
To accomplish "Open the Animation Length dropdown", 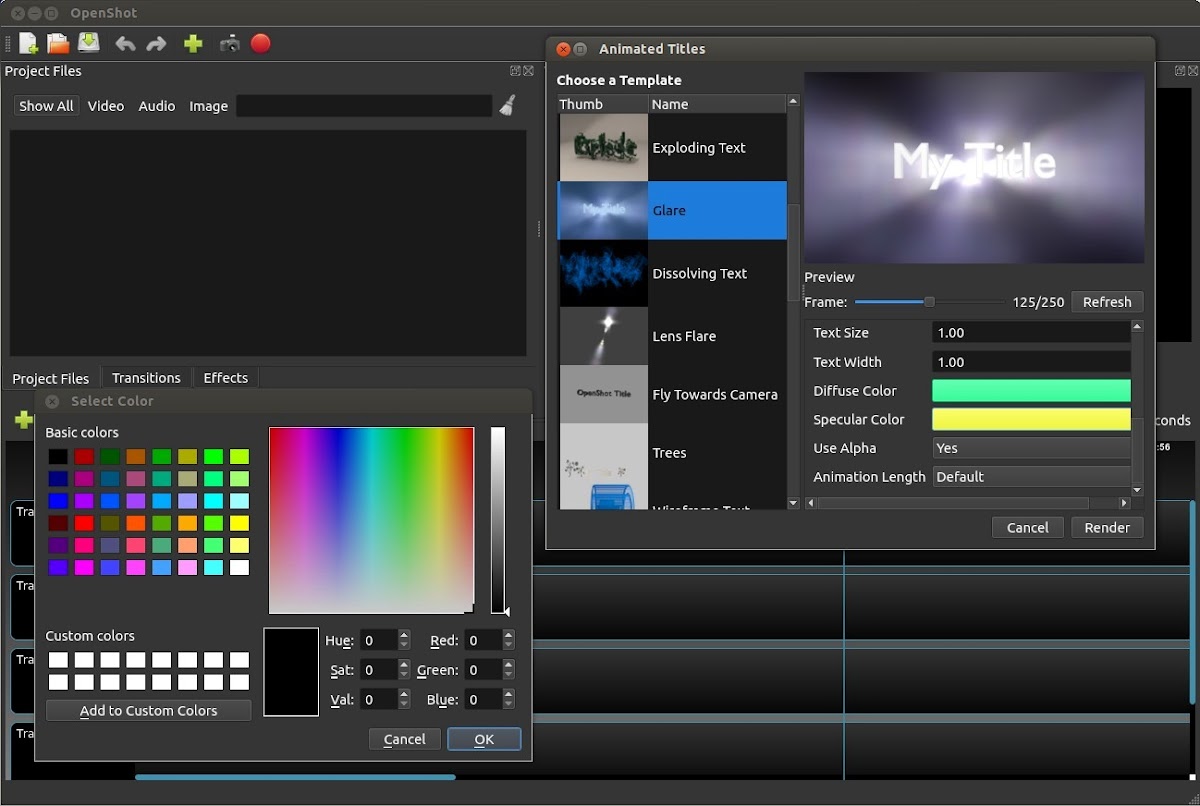I will (1031, 477).
